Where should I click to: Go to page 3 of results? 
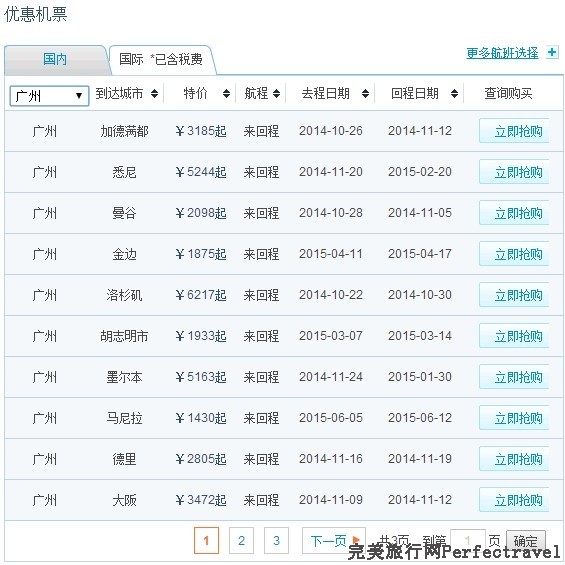276,540
